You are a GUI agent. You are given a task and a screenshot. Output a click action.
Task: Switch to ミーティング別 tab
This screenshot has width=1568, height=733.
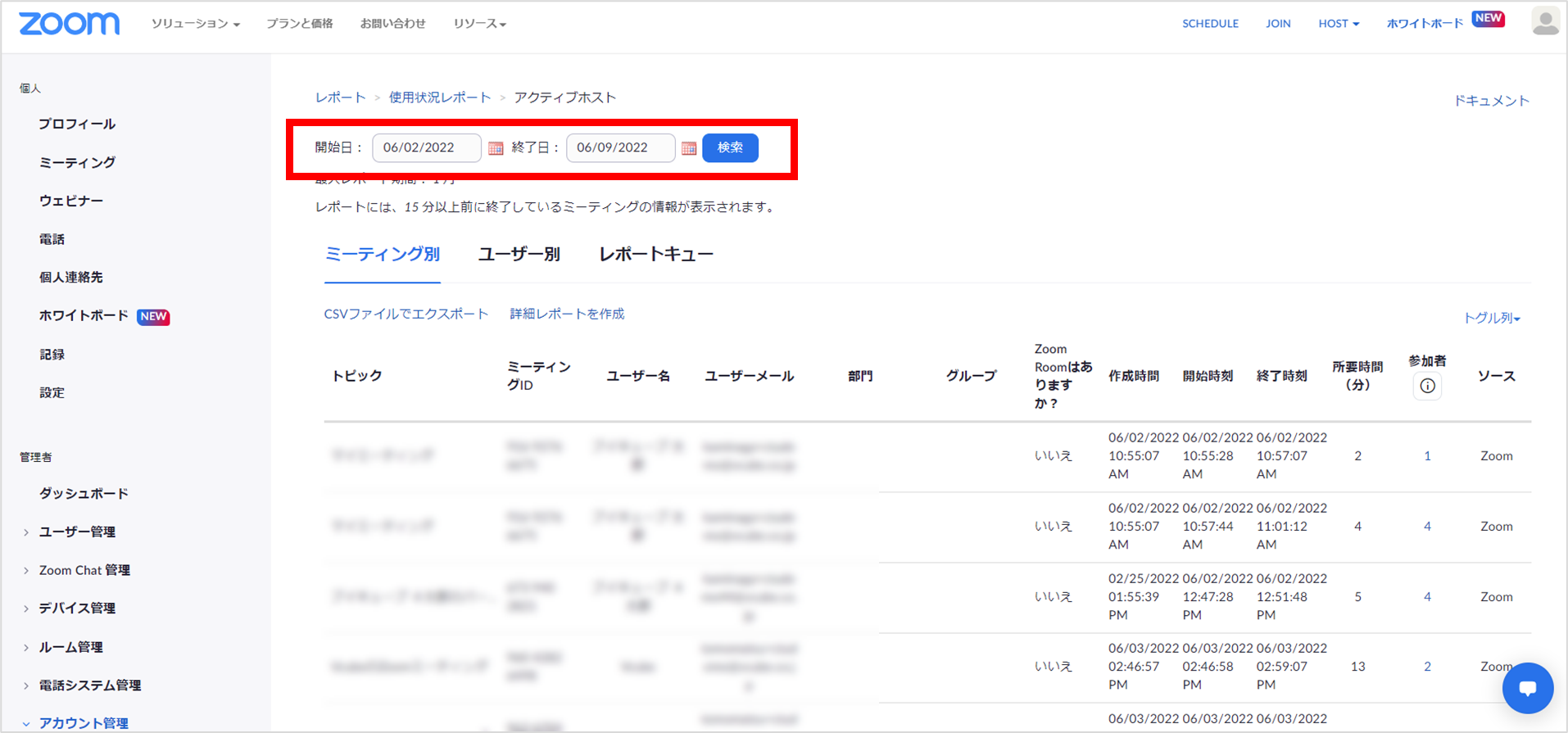point(383,254)
